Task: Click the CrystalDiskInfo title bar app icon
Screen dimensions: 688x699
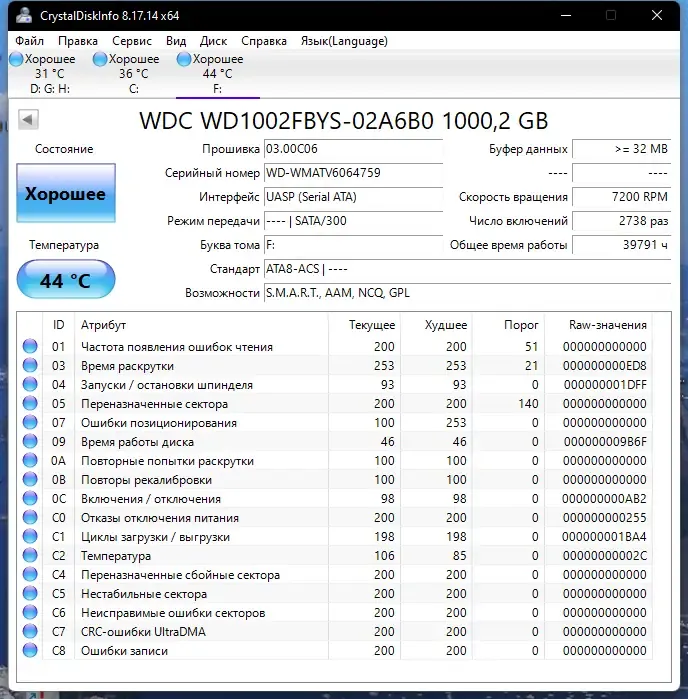Action: [24, 16]
